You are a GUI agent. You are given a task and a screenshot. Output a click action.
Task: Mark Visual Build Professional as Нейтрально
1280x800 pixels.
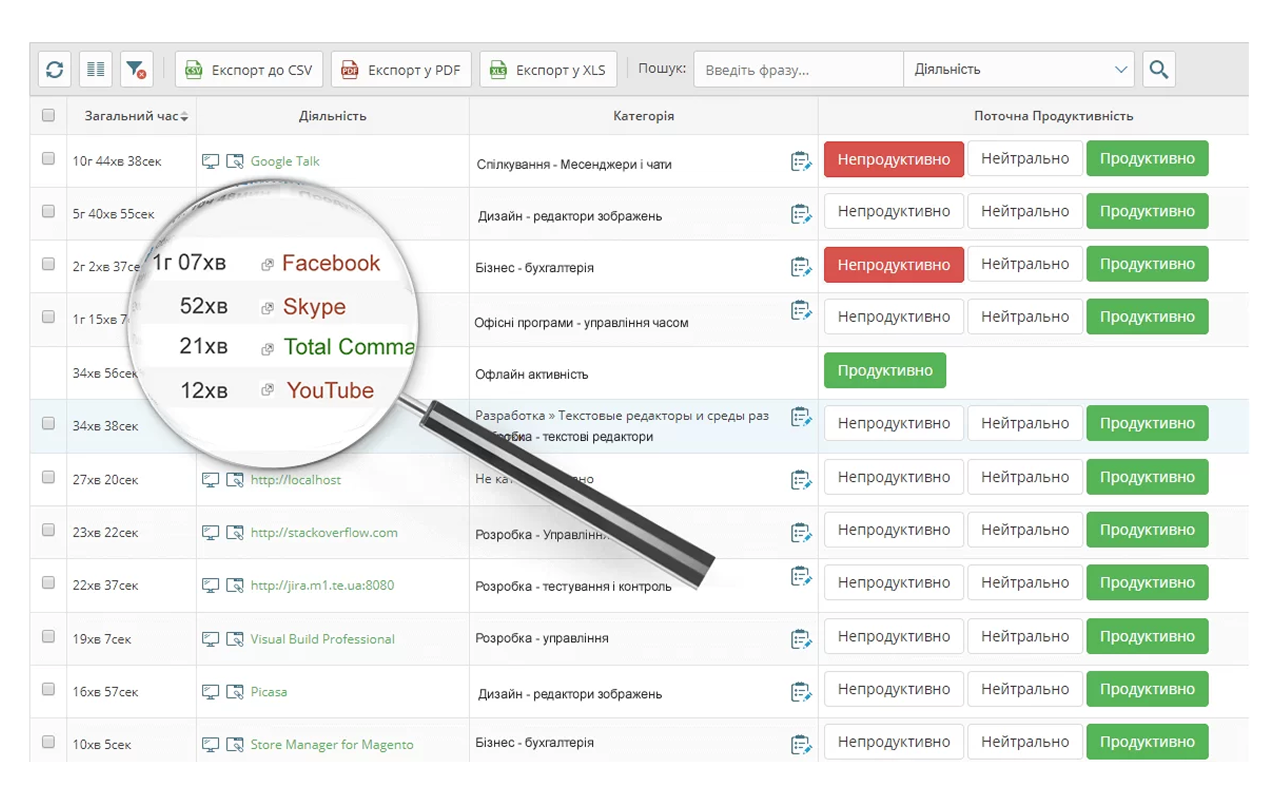[x=1025, y=636]
